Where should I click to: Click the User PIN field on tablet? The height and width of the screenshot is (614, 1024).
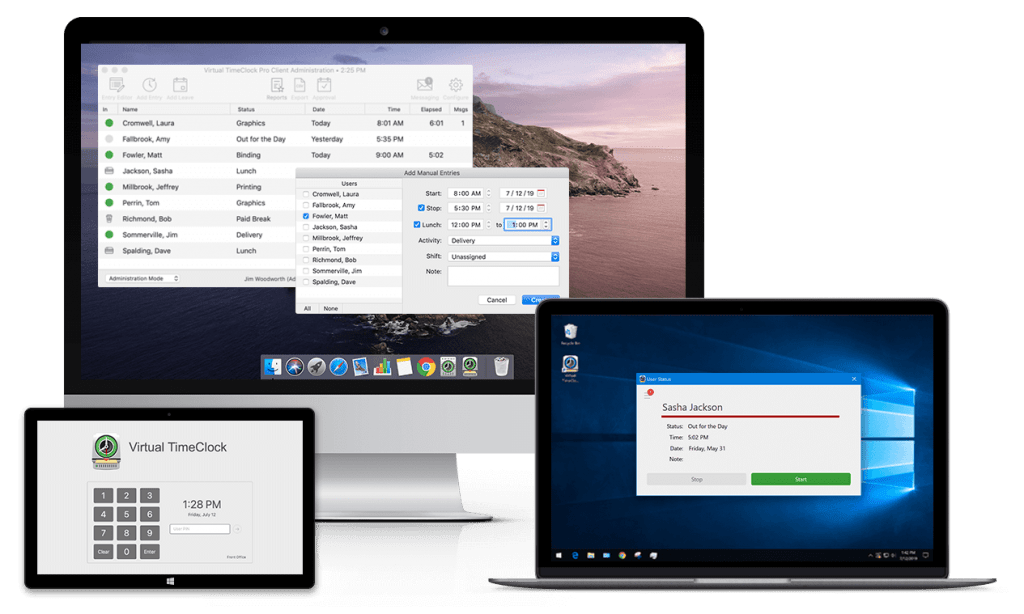[x=200, y=529]
